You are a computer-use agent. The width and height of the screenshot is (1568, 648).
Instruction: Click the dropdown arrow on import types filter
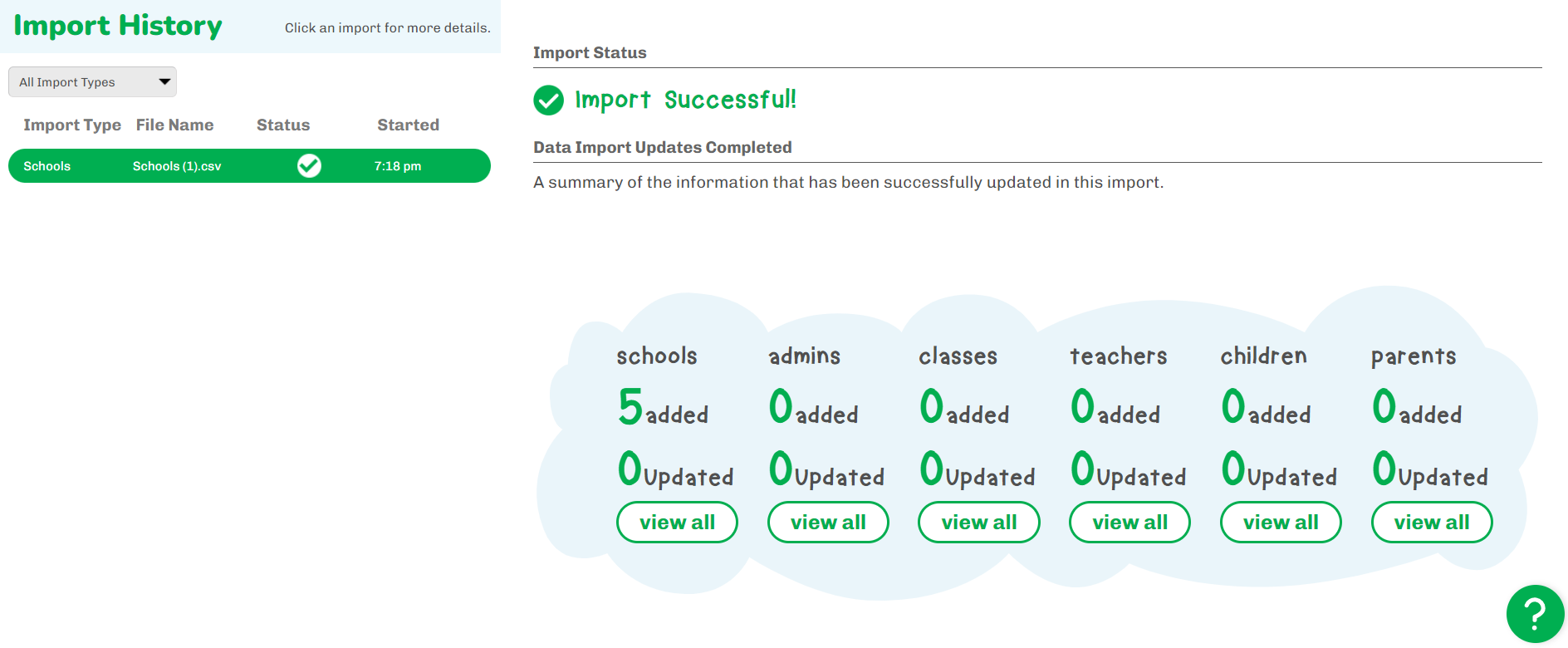coord(164,81)
